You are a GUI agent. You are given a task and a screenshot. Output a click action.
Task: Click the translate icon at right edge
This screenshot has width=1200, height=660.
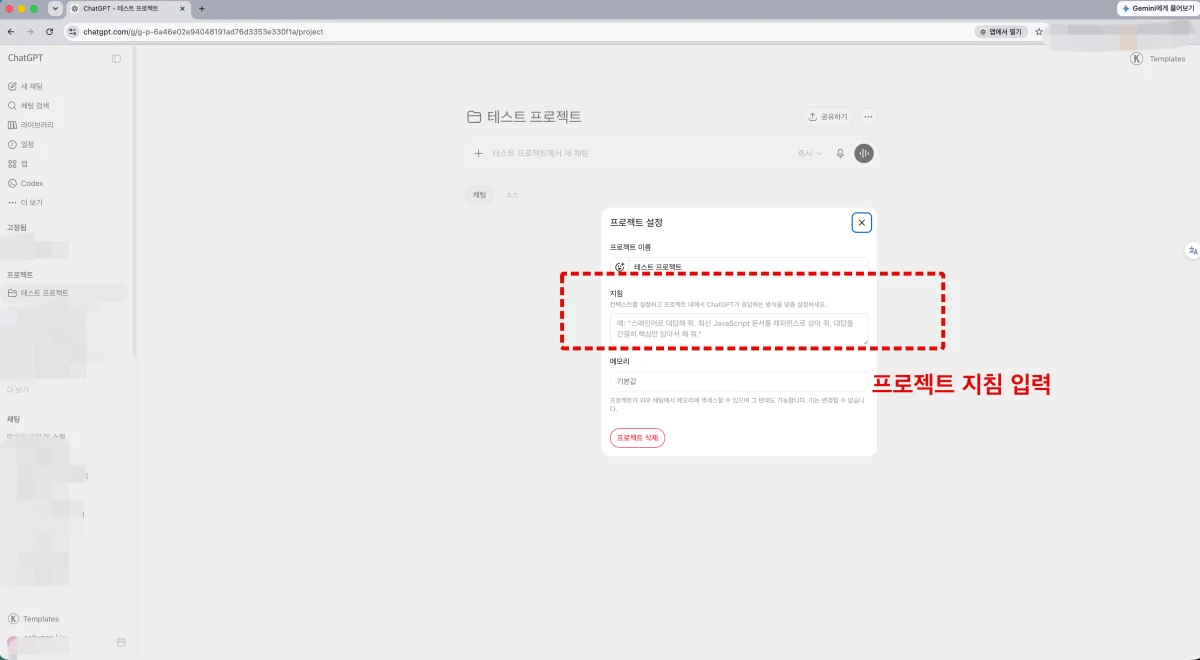click(1192, 251)
